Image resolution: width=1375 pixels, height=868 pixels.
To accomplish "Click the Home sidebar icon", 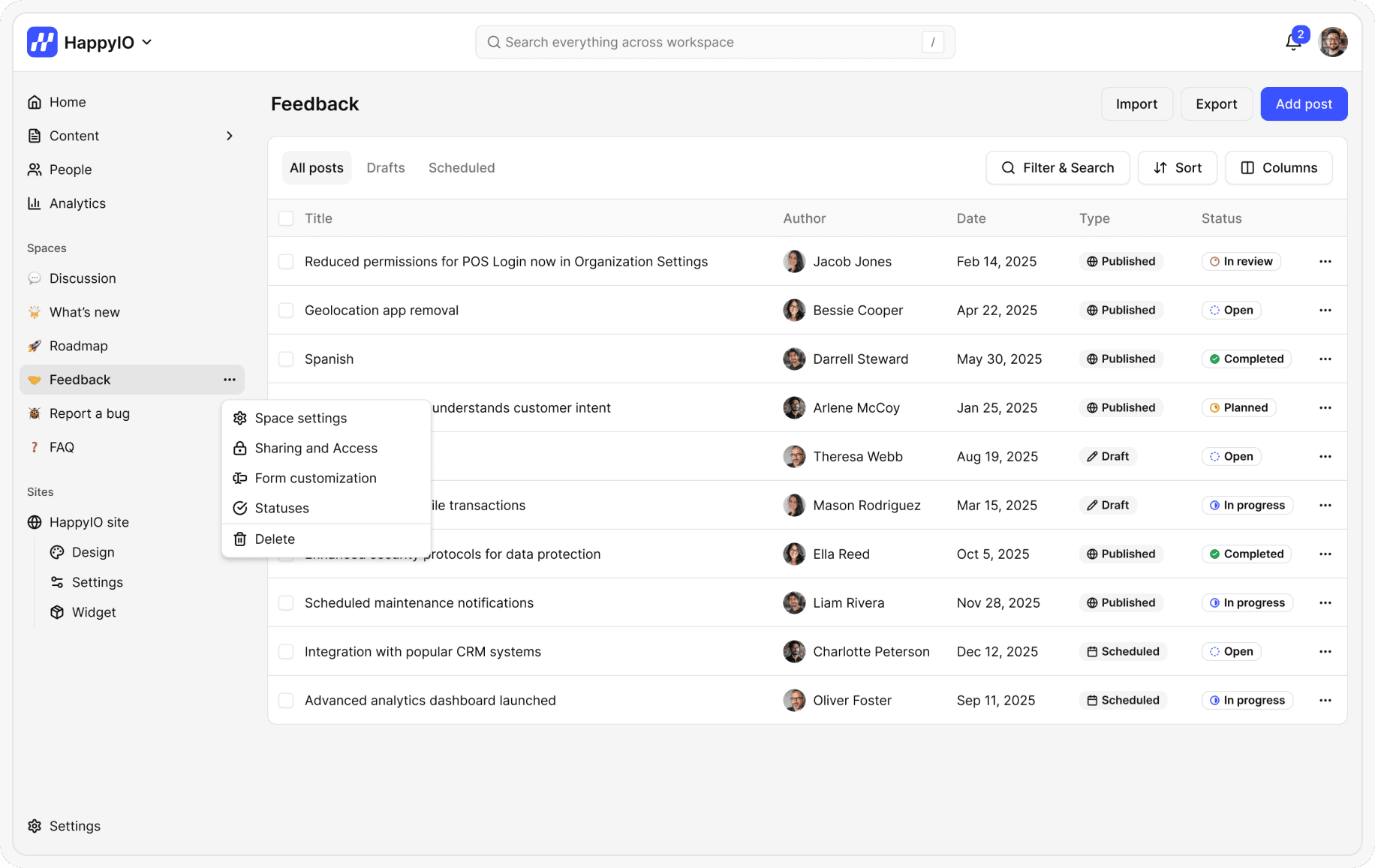I will click(x=35, y=102).
